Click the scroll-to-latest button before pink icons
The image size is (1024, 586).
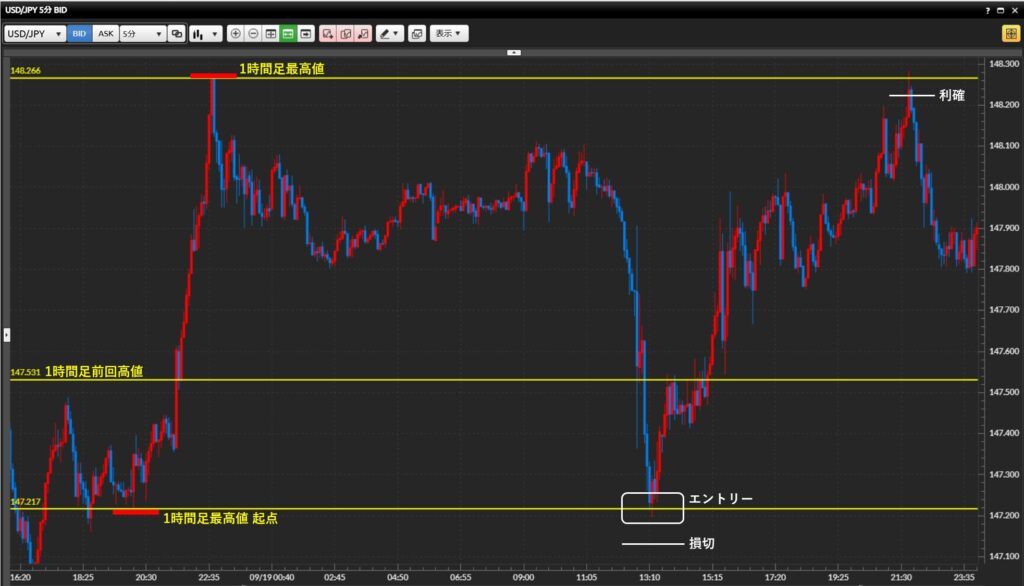(x=305, y=33)
